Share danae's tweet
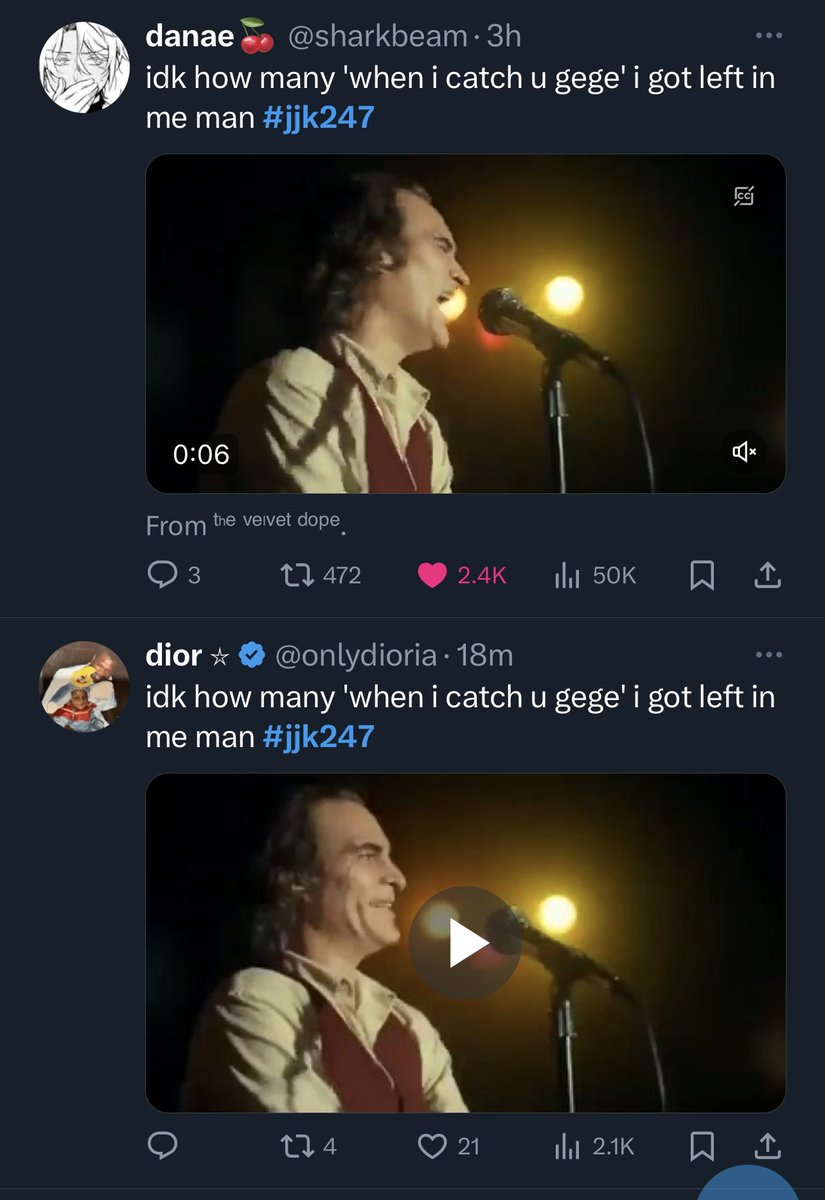 click(x=766, y=575)
